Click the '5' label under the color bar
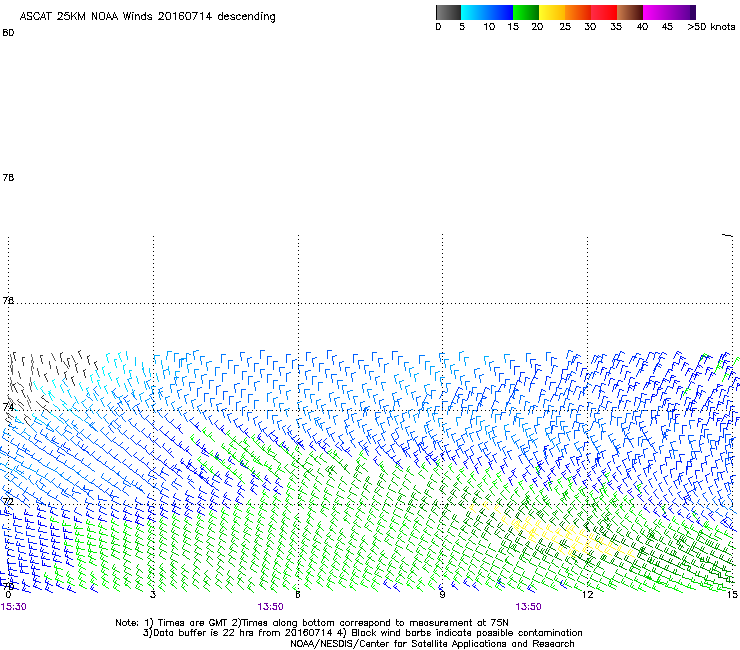This screenshot has width=740, height=650. 462,27
